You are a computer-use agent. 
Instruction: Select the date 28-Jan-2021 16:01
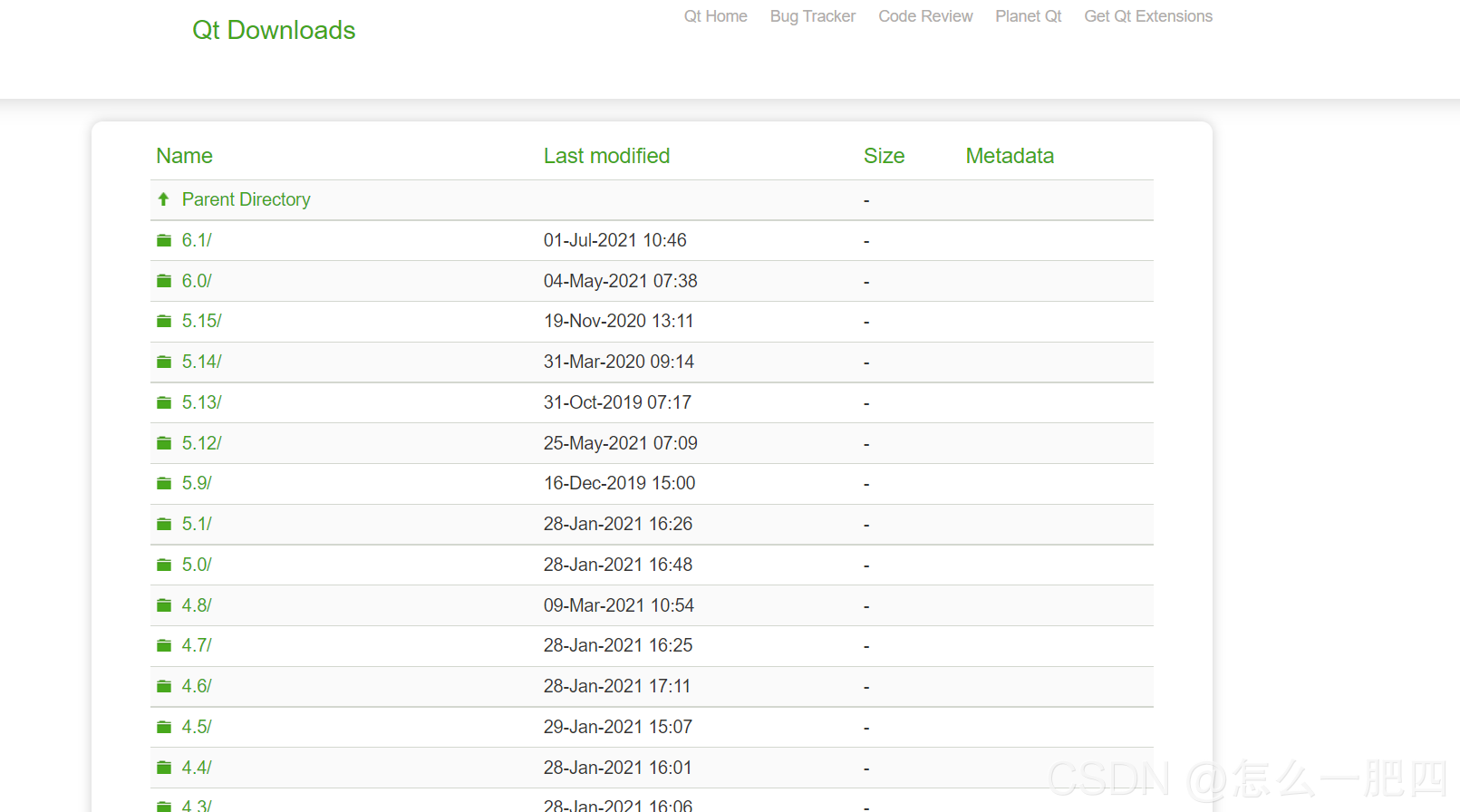tap(618, 768)
